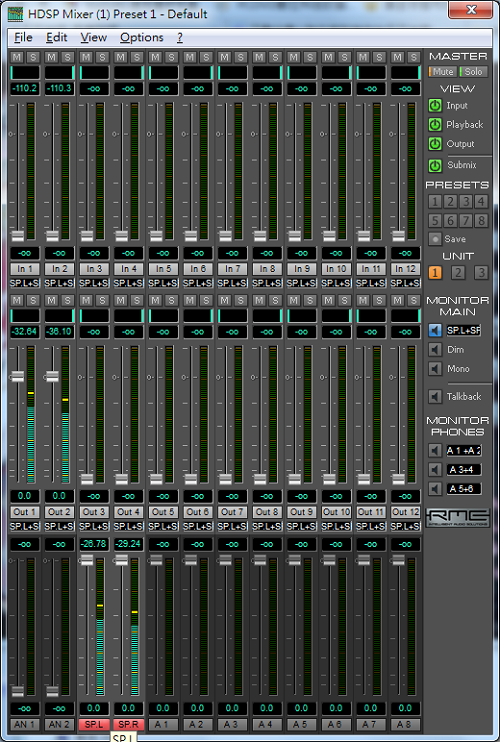This screenshot has width=500, height=742.
Task: Click the In 5 input fader knob
Action: point(156,236)
